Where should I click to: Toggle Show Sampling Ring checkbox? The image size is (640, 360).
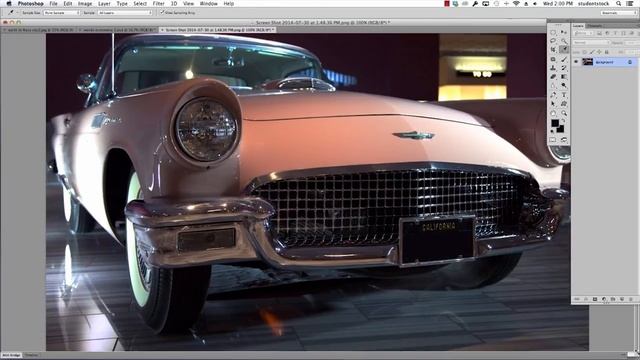click(162, 13)
